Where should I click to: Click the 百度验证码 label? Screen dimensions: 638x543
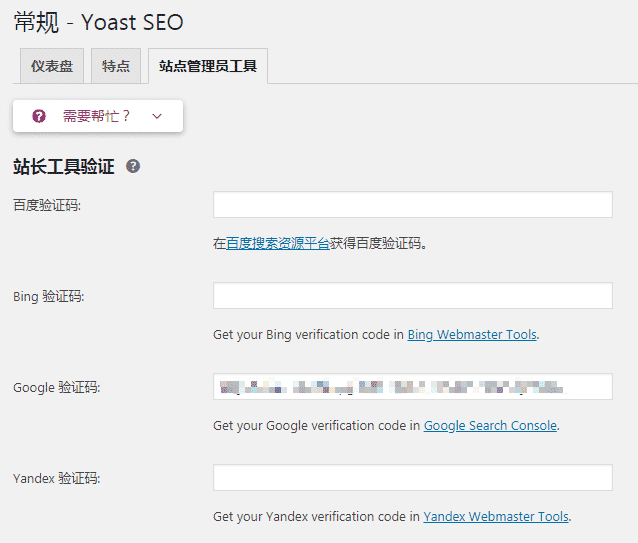click(x=47, y=205)
